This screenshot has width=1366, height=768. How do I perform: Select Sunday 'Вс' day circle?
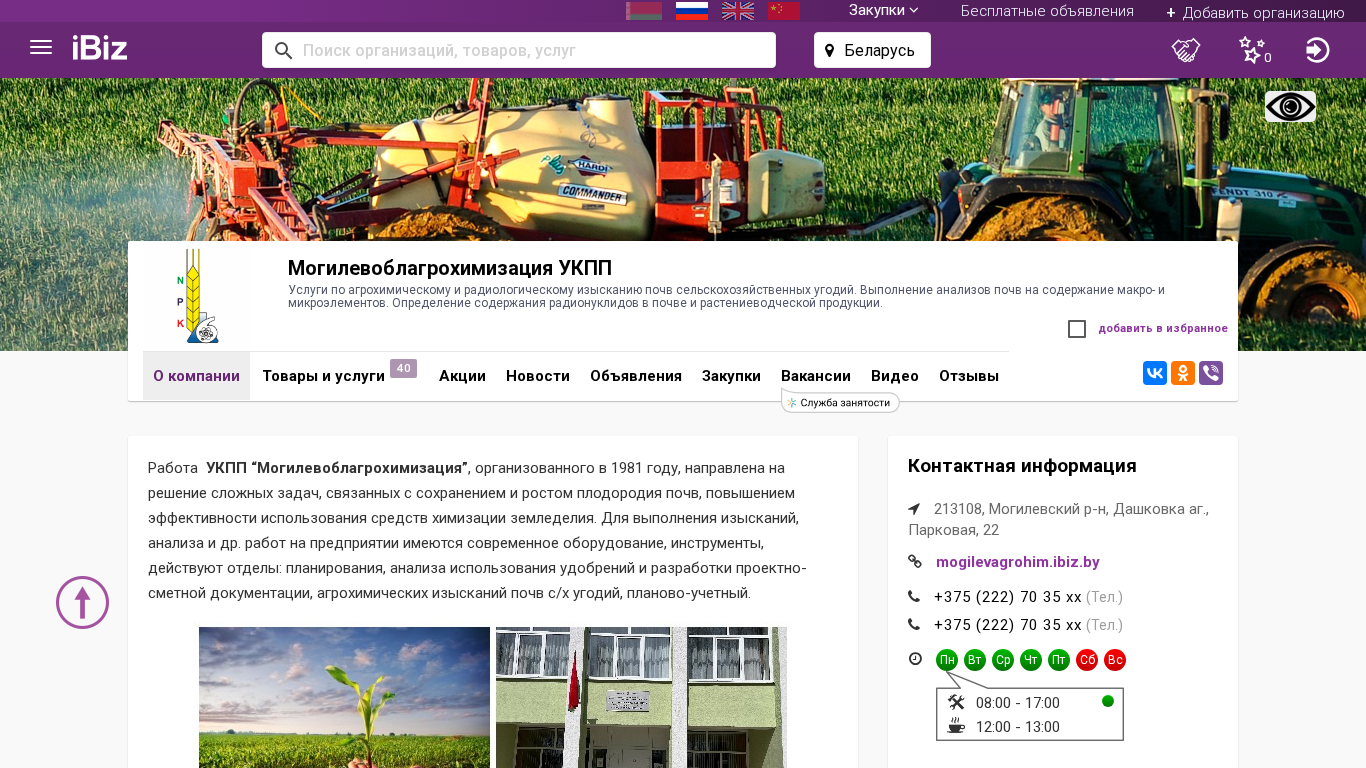pyautogui.click(x=1115, y=660)
